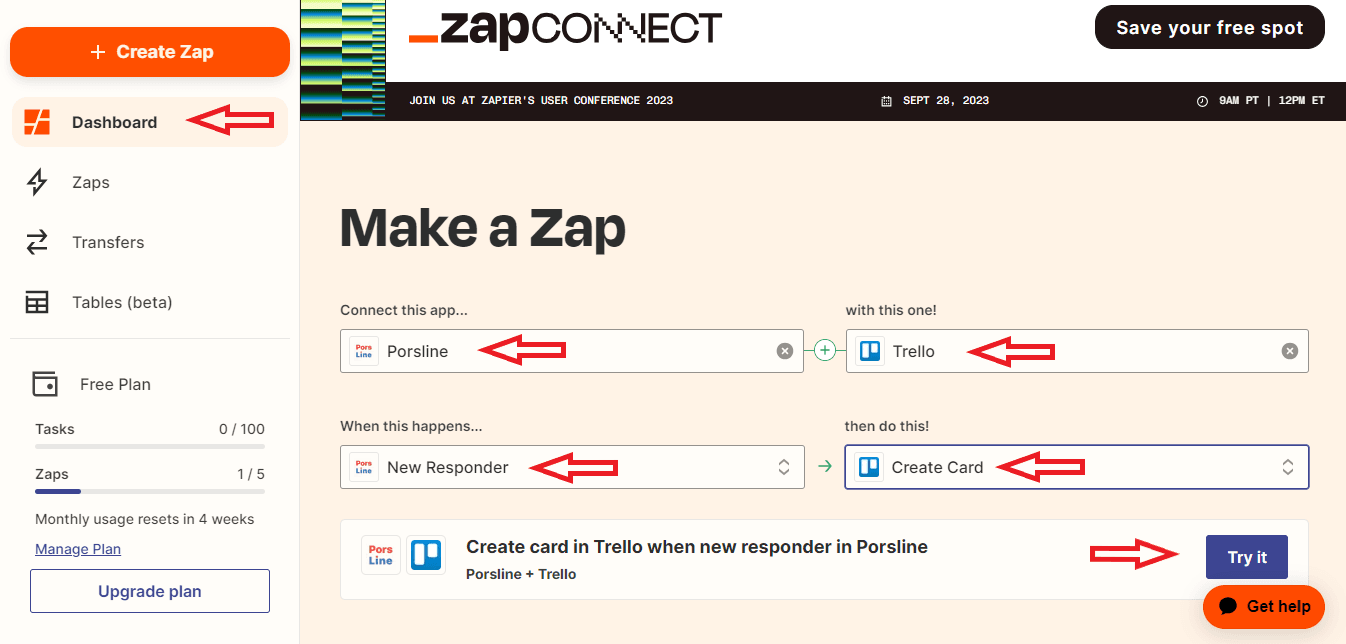Expand the Create Card action dropdown
Viewport: 1346px width, 644px height.
pyautogui.click(x=1288, y=467)
